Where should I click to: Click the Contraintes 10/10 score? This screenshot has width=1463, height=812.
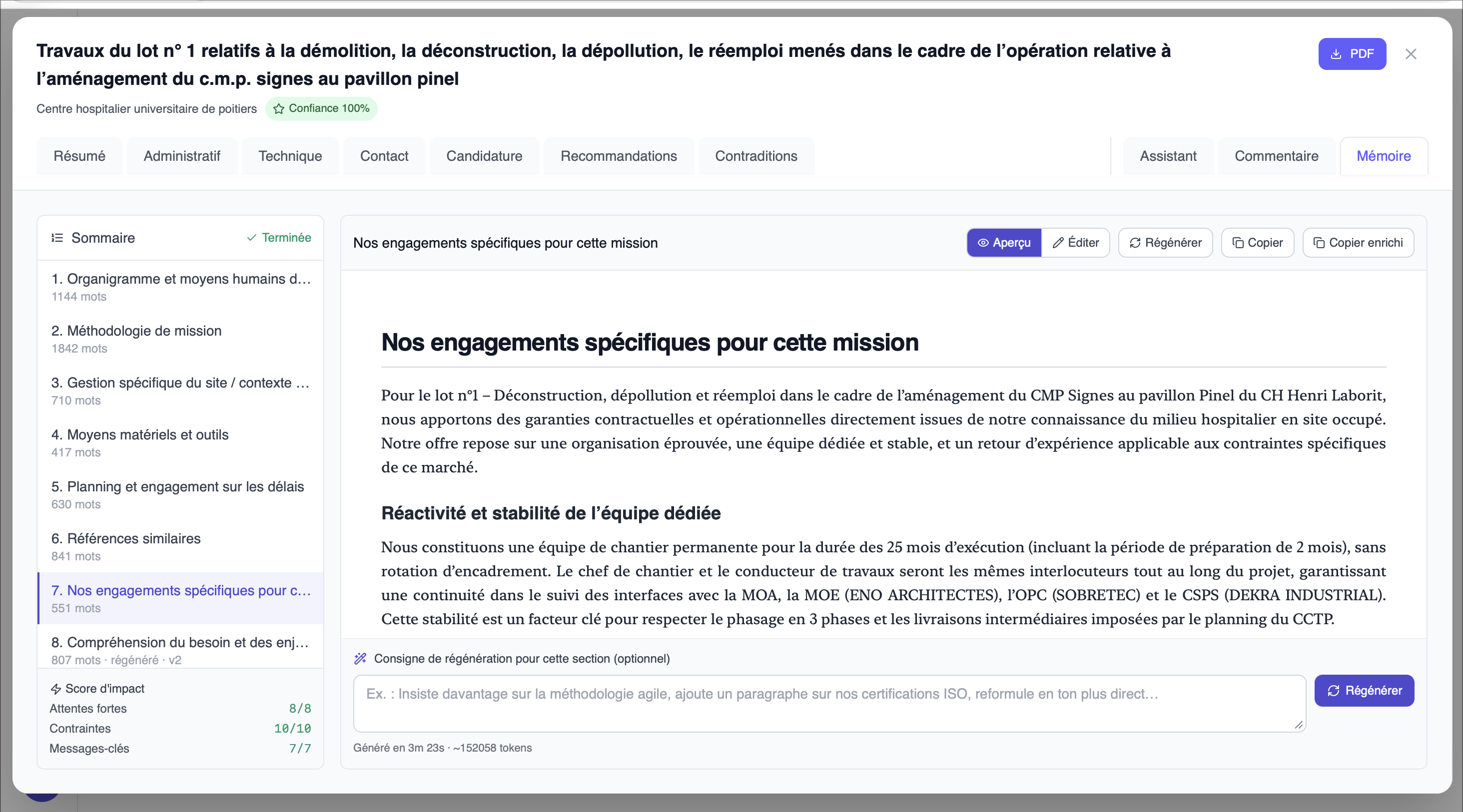point(292,729)
